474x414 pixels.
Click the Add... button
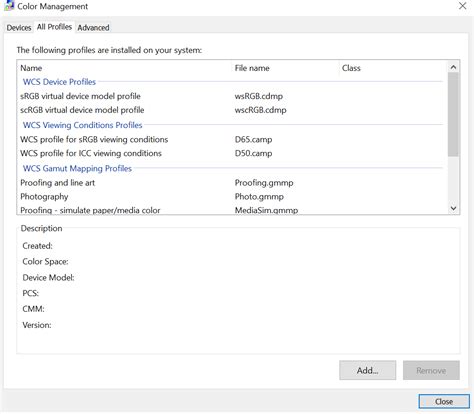[368, 370]
